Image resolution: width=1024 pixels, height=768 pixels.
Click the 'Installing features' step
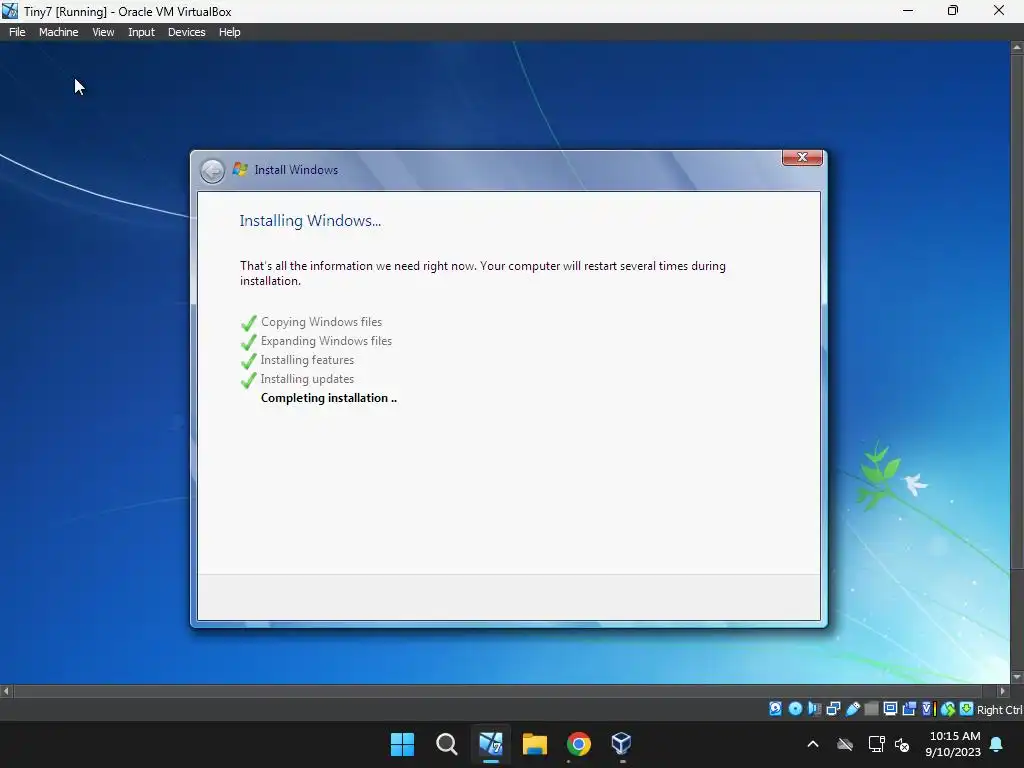click(x=307, y=360)
